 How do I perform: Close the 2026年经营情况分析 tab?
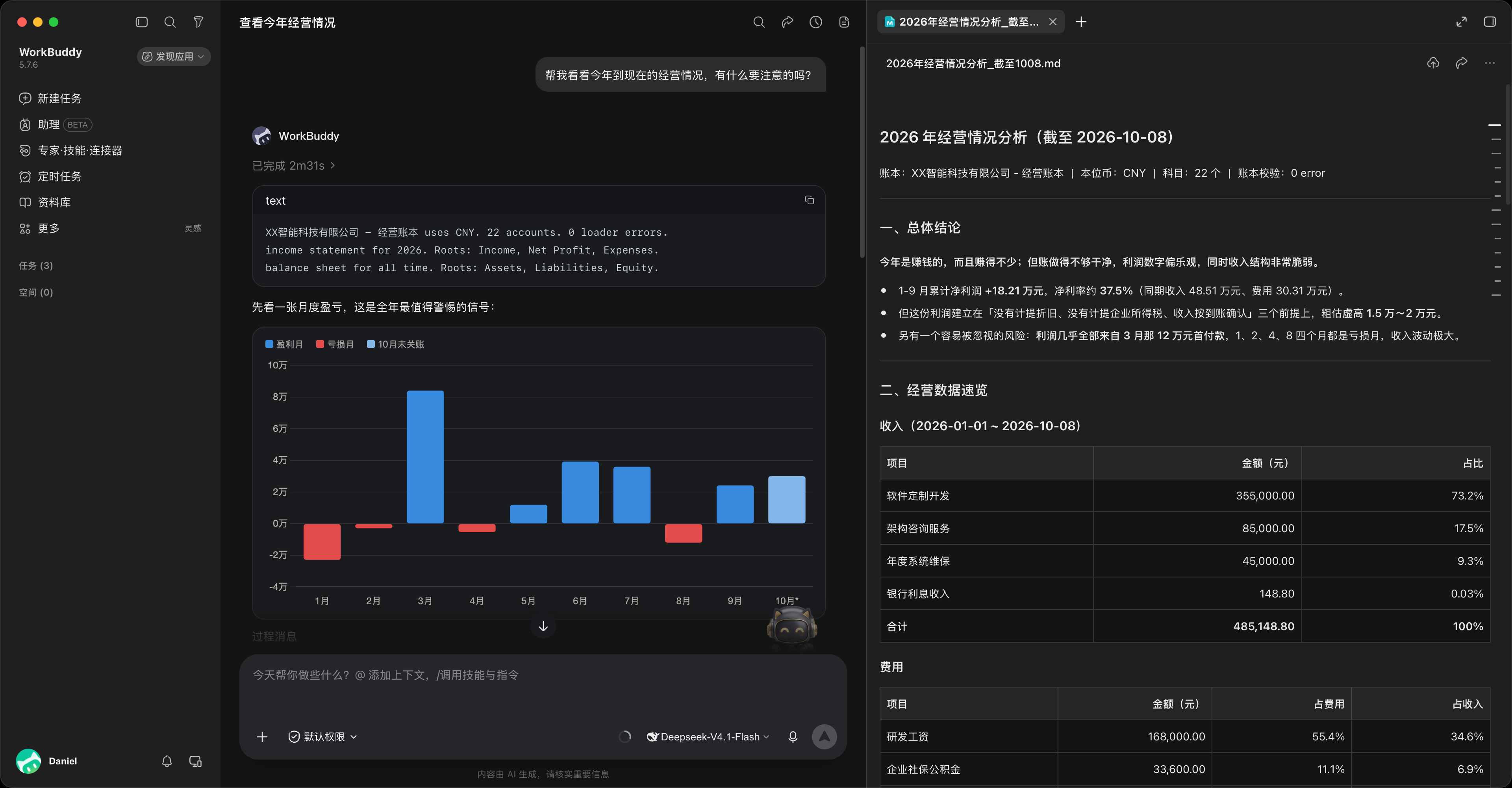1053,22
